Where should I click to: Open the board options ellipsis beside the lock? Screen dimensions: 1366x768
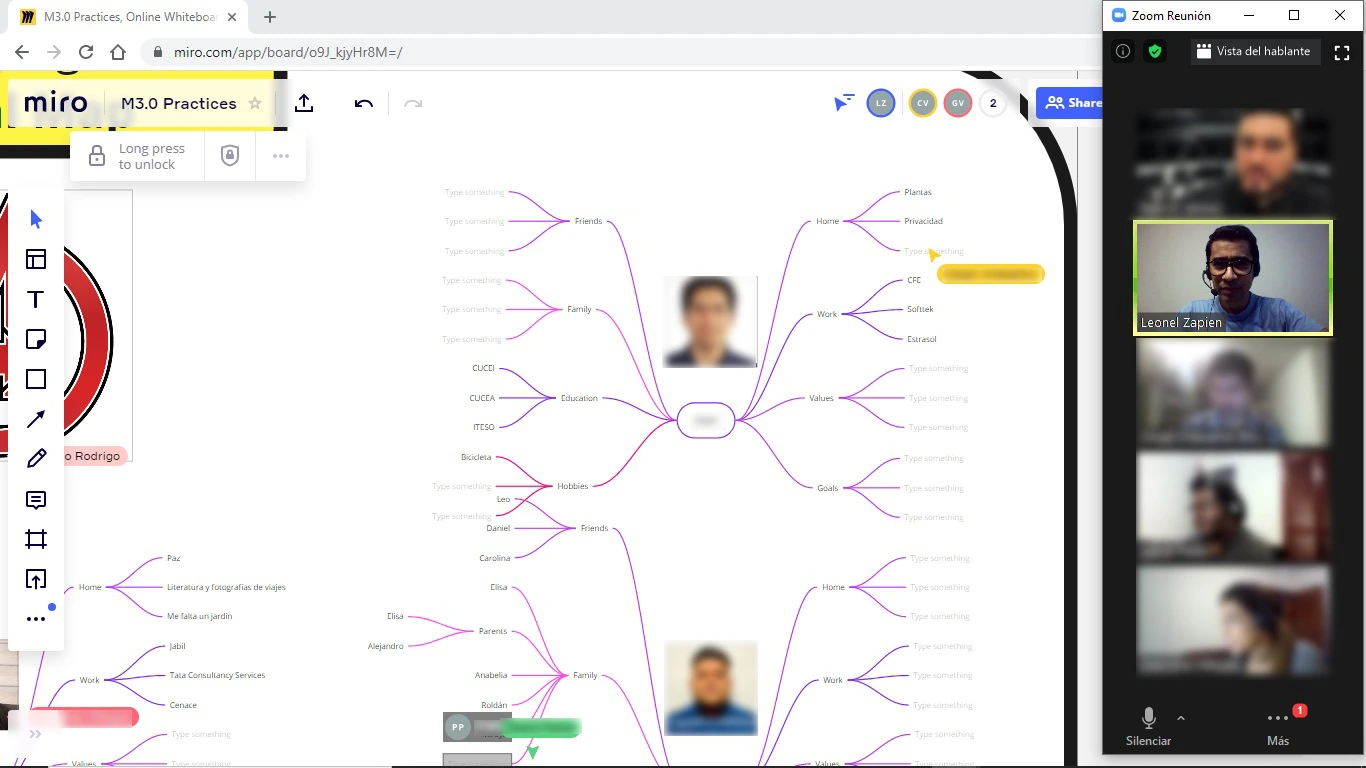281,155
